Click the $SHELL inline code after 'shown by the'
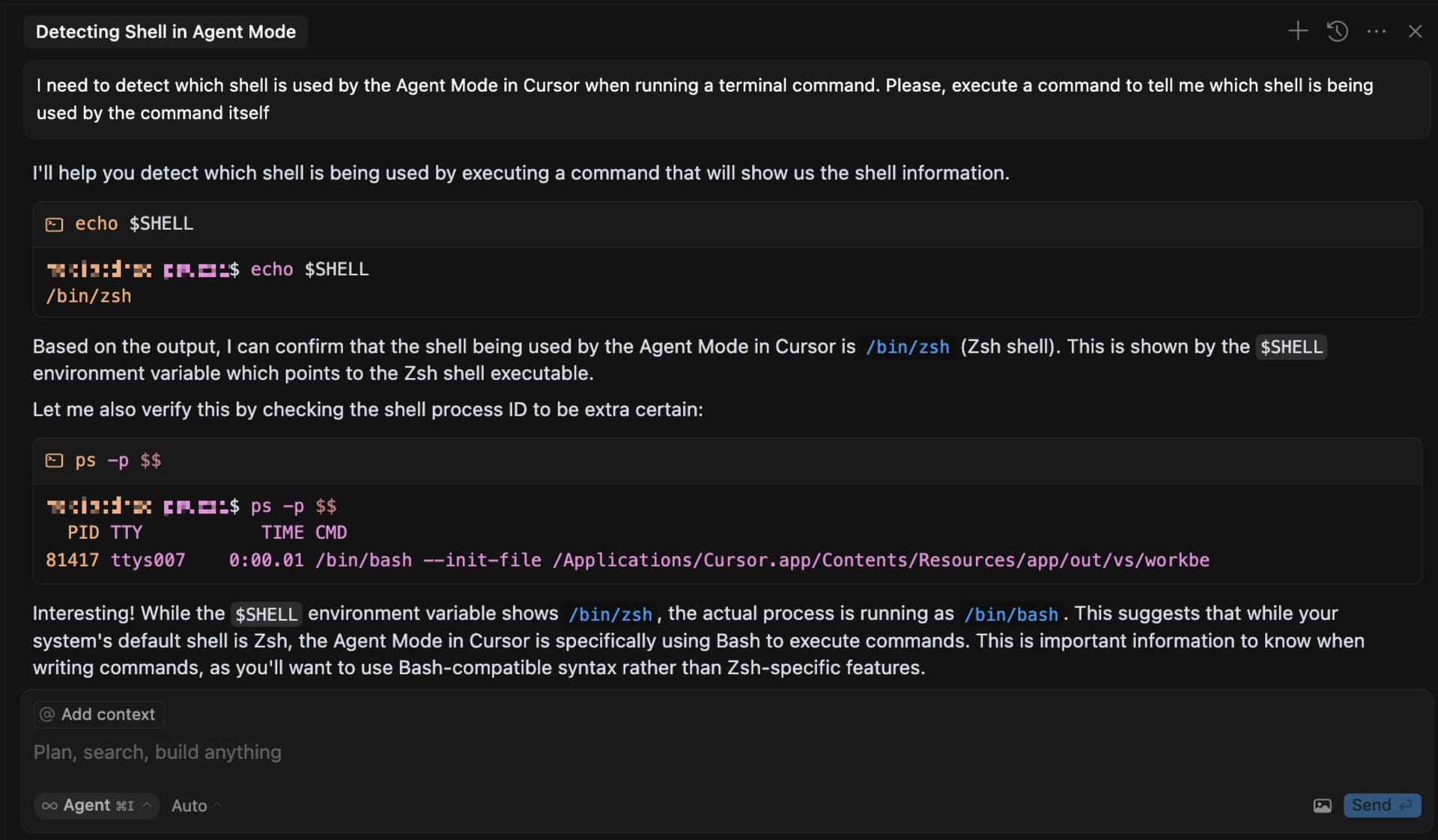The height and width of the screenshot is (840, 1438). tap(1291, 347)
